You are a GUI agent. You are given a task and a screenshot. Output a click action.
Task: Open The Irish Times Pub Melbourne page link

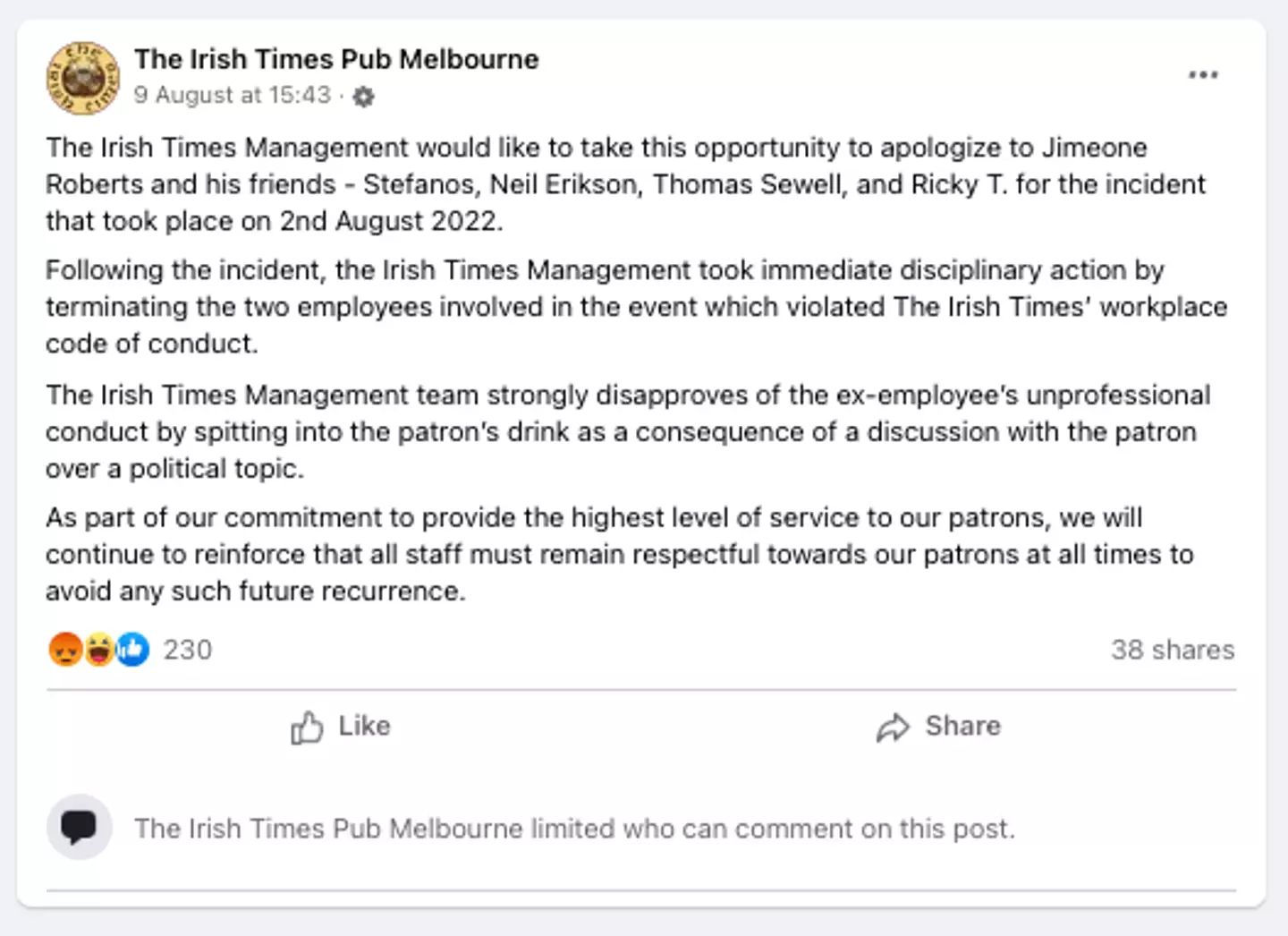click(336, 59)
